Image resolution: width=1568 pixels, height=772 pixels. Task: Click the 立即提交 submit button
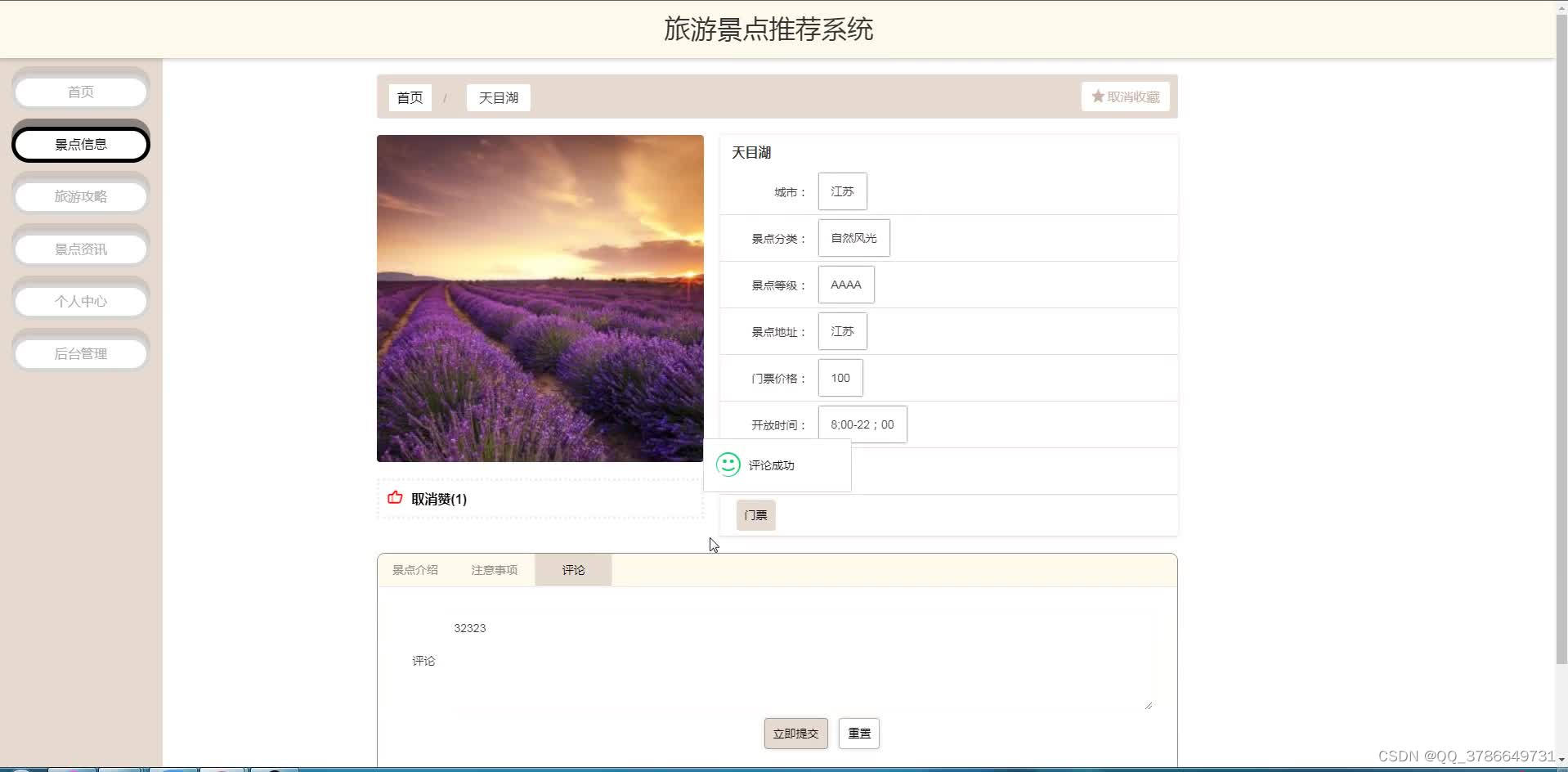(x=796, y=734)
